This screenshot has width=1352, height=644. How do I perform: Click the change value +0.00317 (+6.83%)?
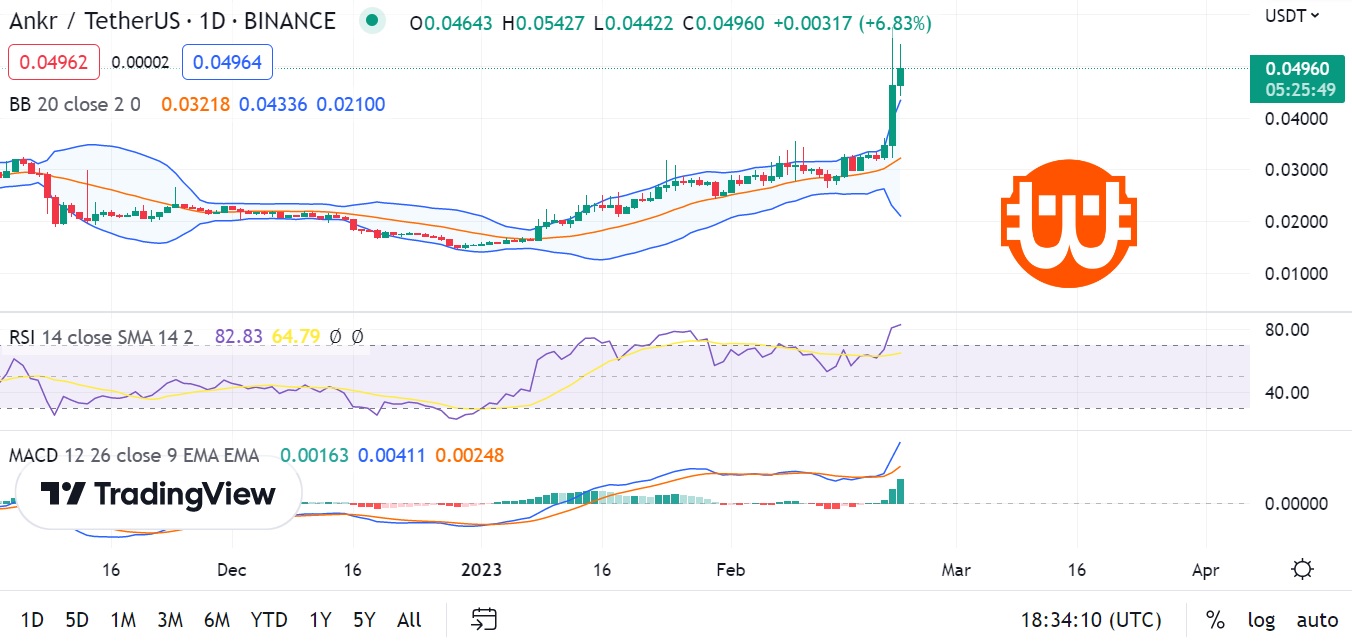pos(853,23)
